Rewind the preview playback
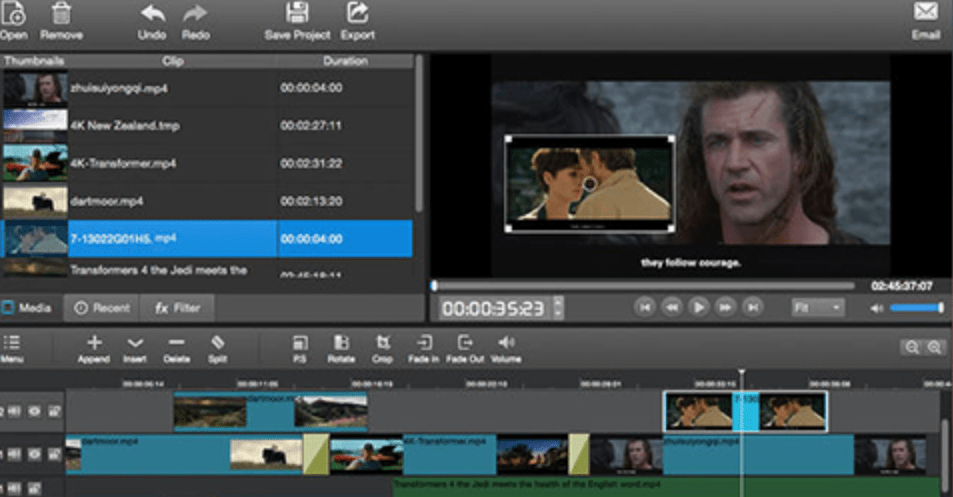 [672, 307]
